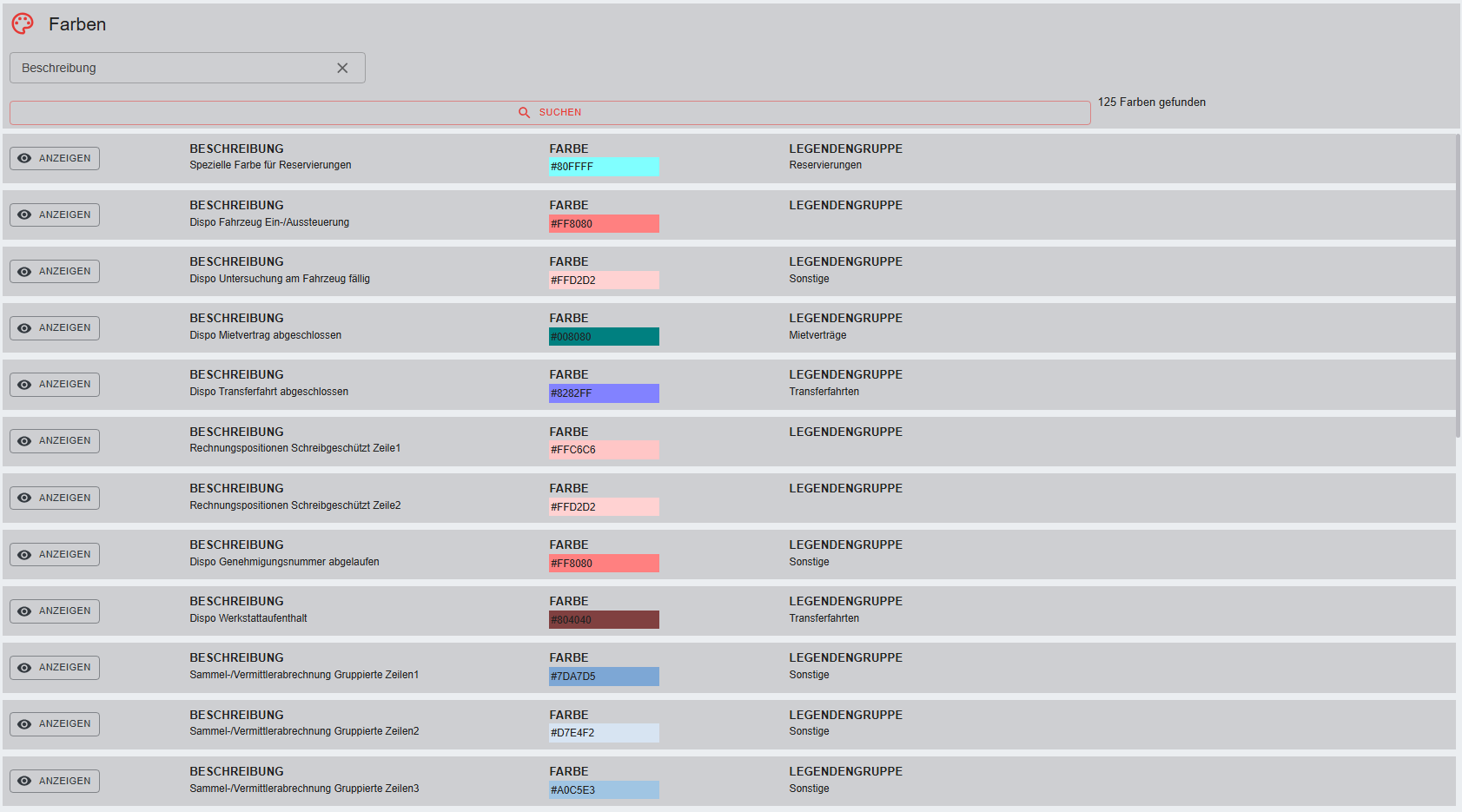Click eye icon for Dispo Werkstattaufenthalt
Image resolution: width=1462 pixels, height=812 pixels.
click(24, 611)
